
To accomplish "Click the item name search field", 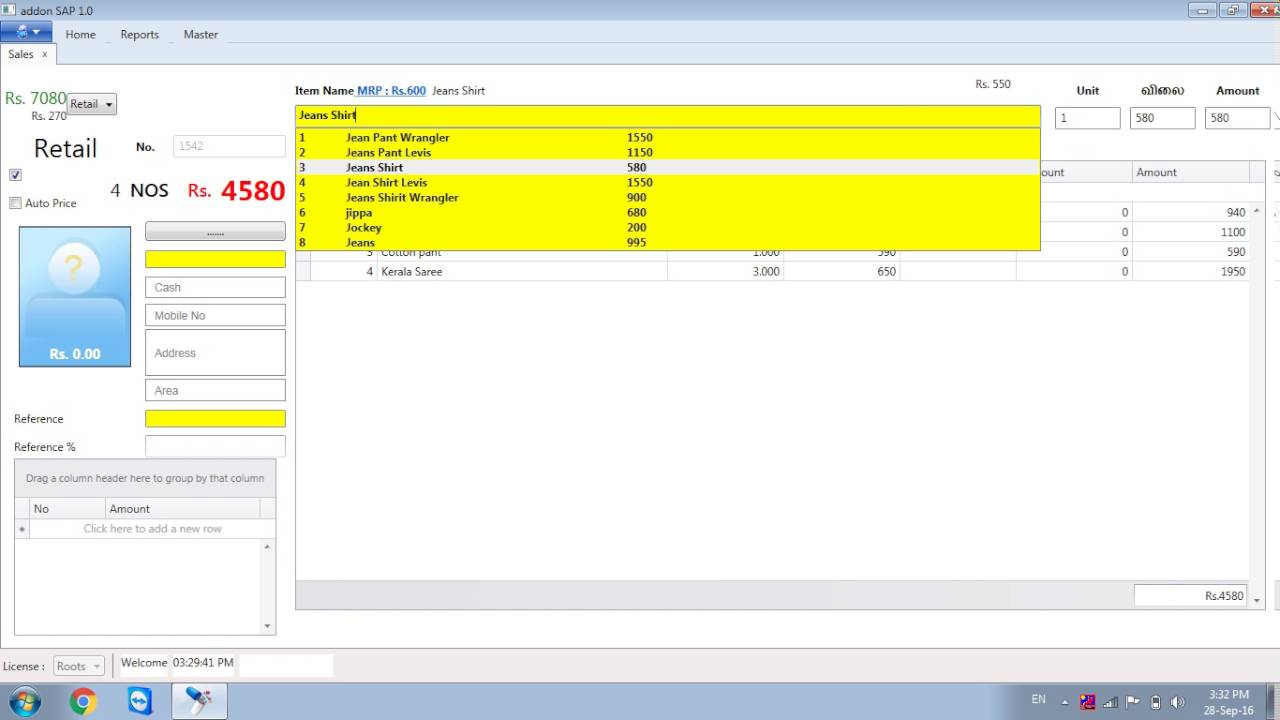I will (x=668, y=116).
